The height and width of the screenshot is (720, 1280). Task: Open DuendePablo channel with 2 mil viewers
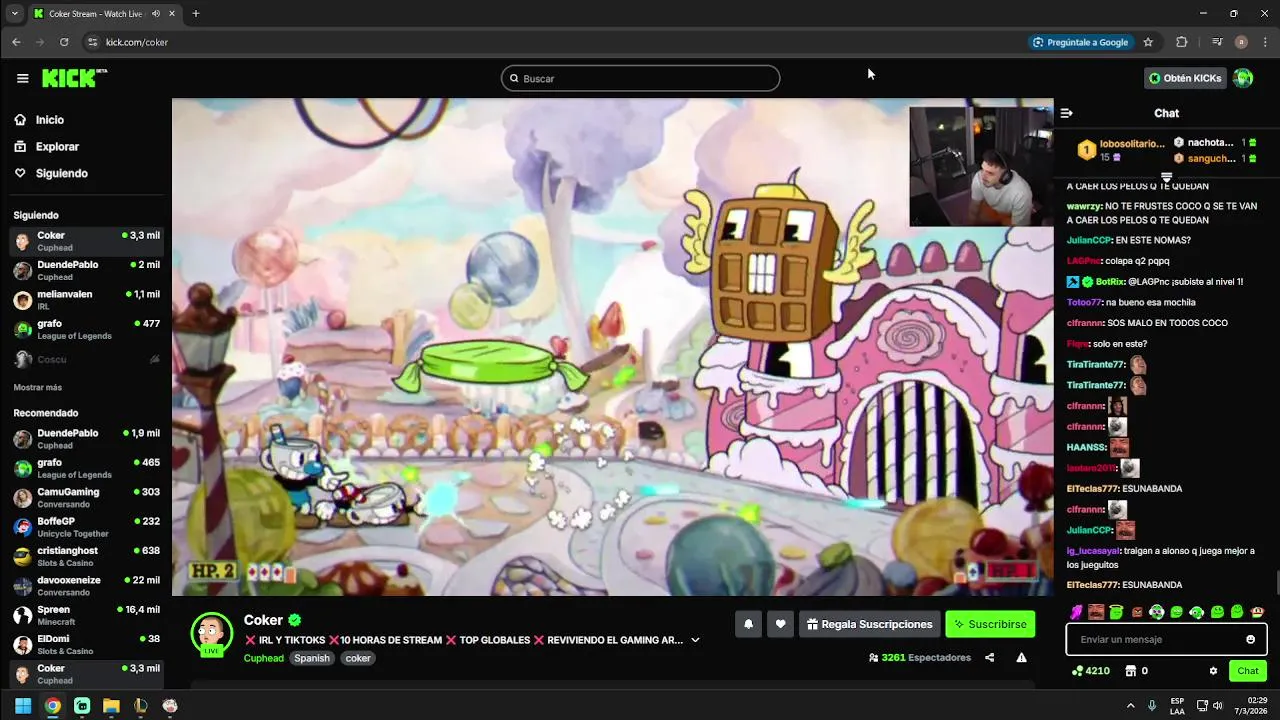pos(86,271)
